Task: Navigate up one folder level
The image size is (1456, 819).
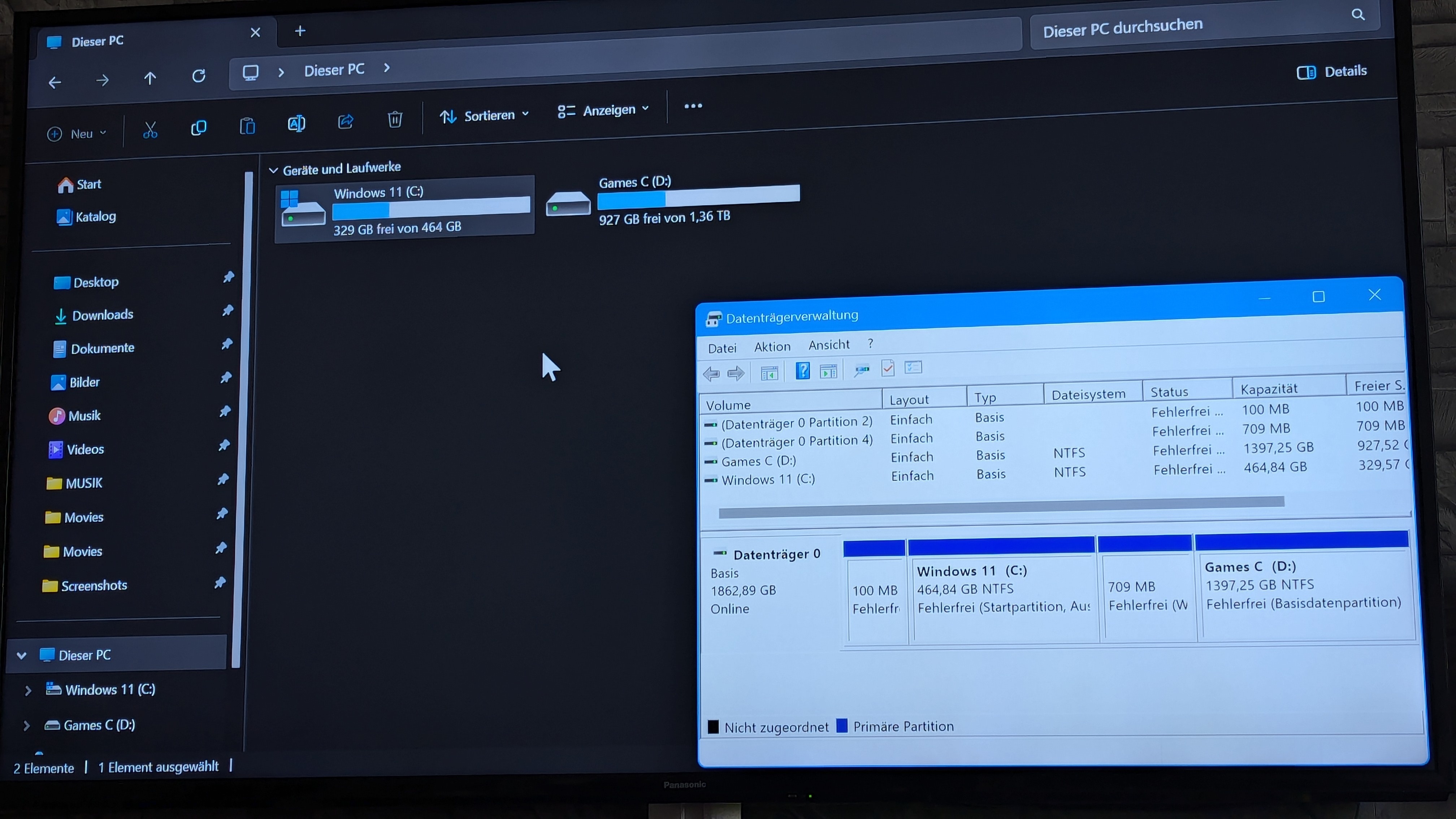Action: [x=150, y=78]
